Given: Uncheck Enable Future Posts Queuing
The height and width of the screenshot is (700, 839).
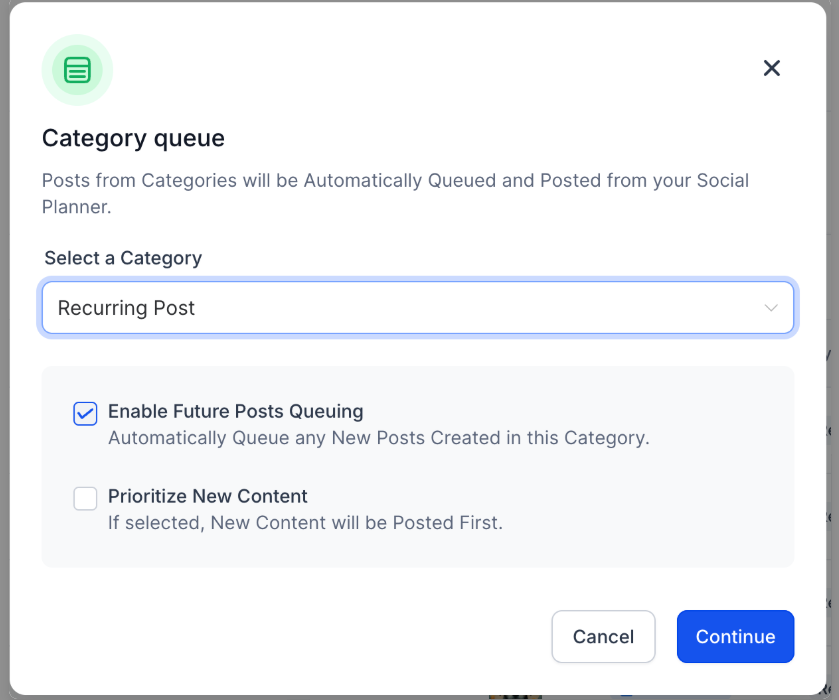Looking at the screenshot, I should (85, 414).
